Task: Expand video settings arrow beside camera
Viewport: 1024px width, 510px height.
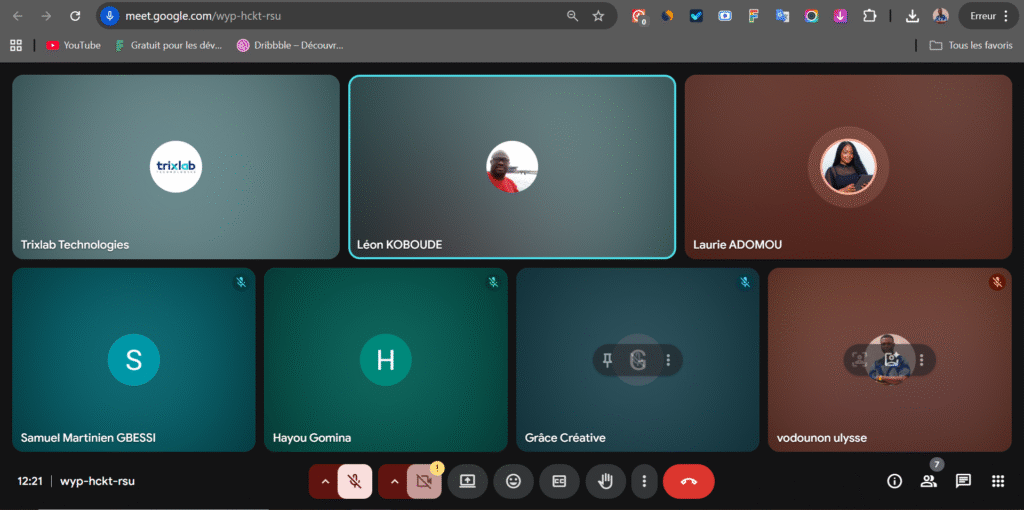Action: point(393,481)
